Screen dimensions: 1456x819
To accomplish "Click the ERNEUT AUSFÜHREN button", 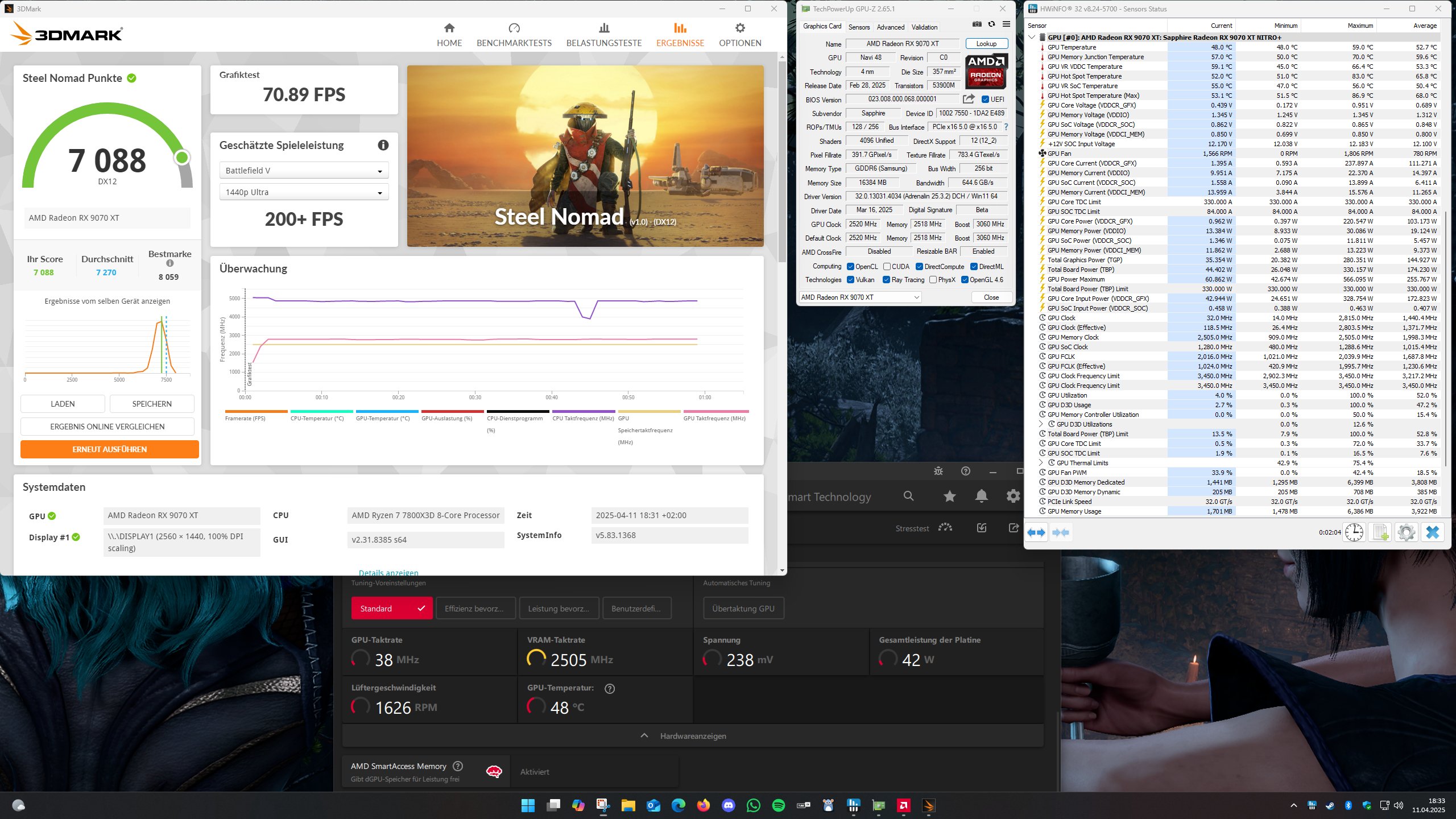I will 110,449.
